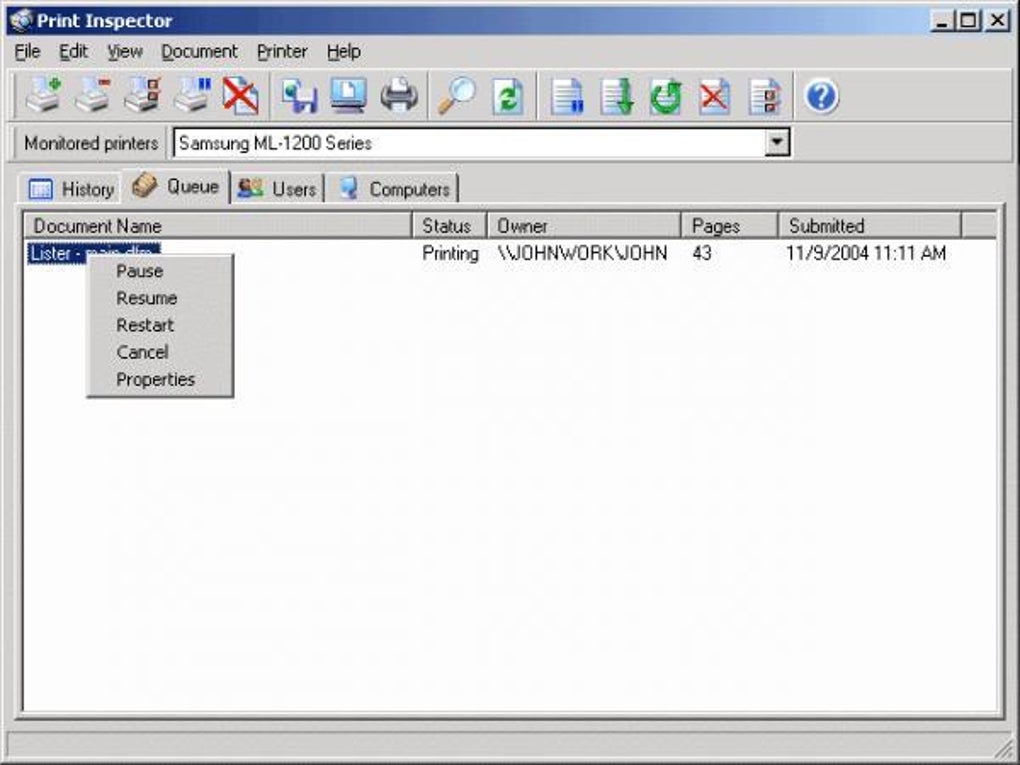Screen dimensions: 1020x765
Task: Click the green Refresh icon
Action: coord(508,96)
